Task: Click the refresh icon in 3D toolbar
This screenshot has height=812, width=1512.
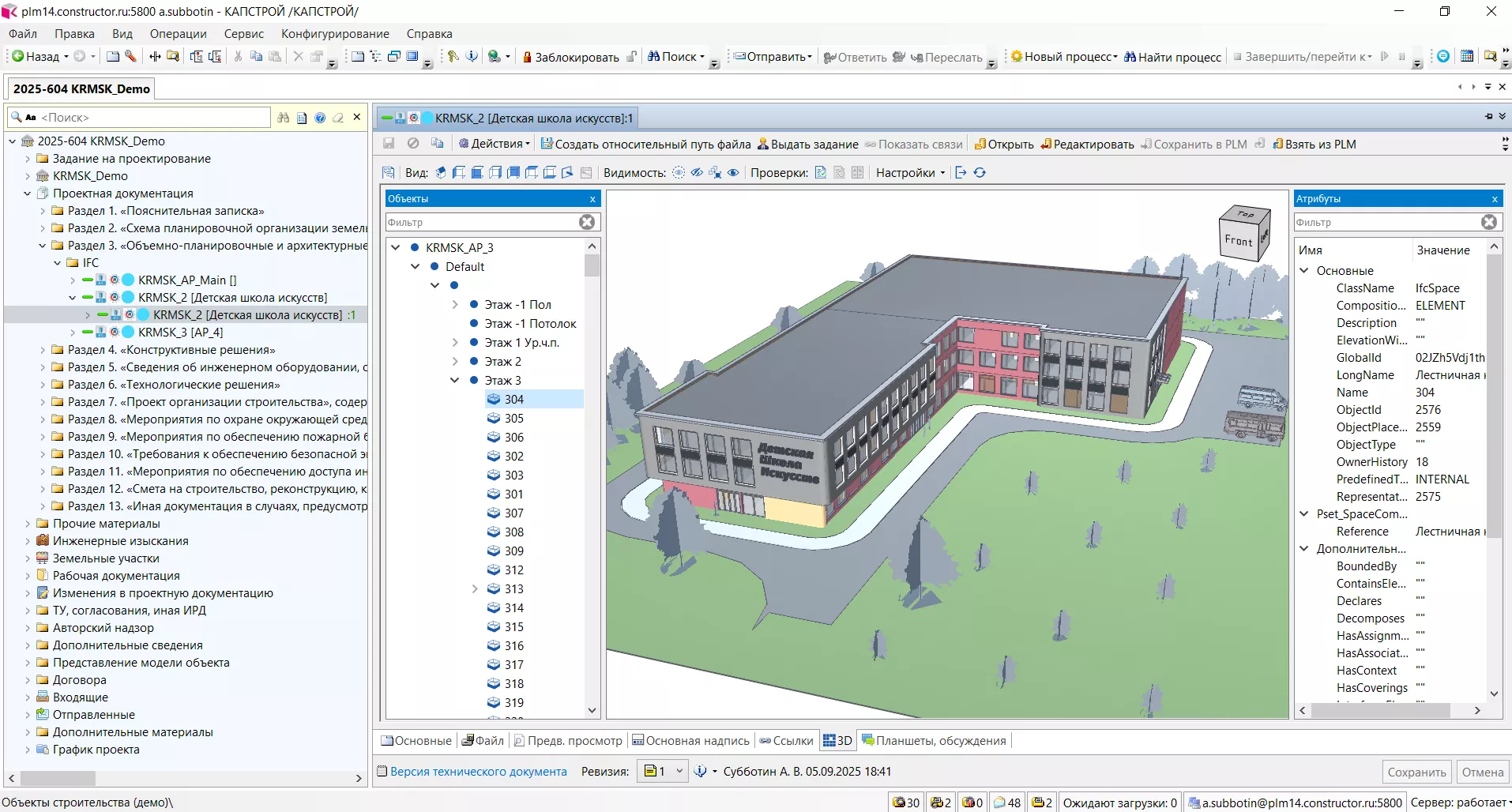Action: click(x=980, y=173)
